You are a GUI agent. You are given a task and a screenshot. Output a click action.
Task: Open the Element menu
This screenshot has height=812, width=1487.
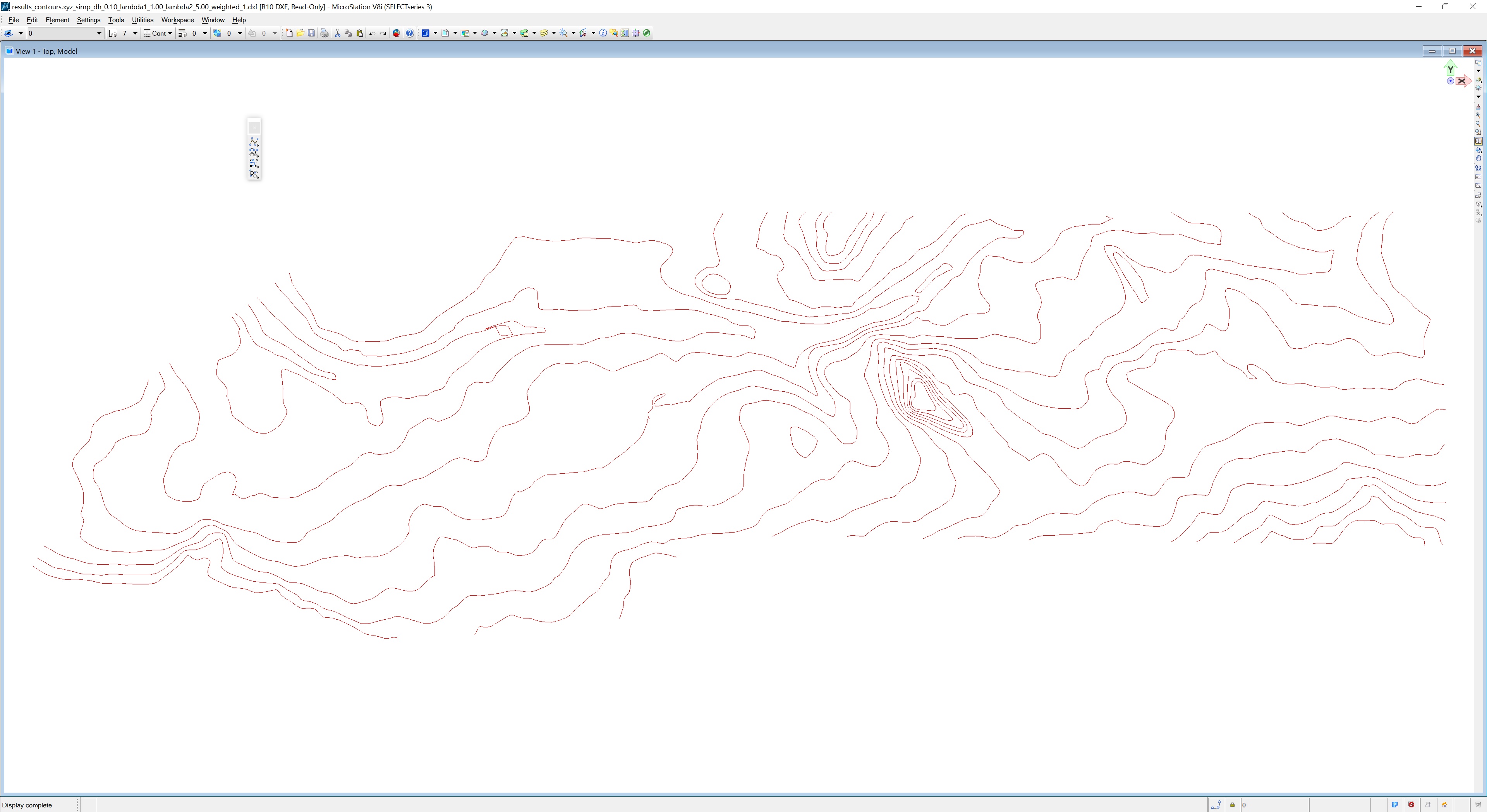[57, 20]
